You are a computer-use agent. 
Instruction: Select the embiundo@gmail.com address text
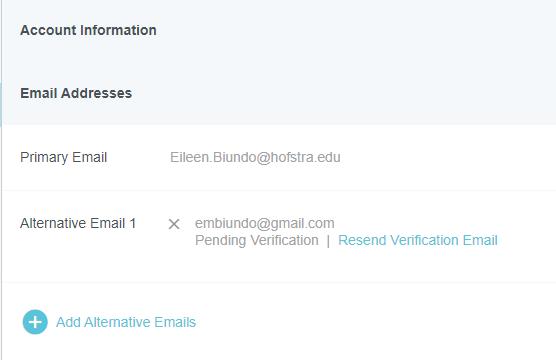[x=265, y=223]
